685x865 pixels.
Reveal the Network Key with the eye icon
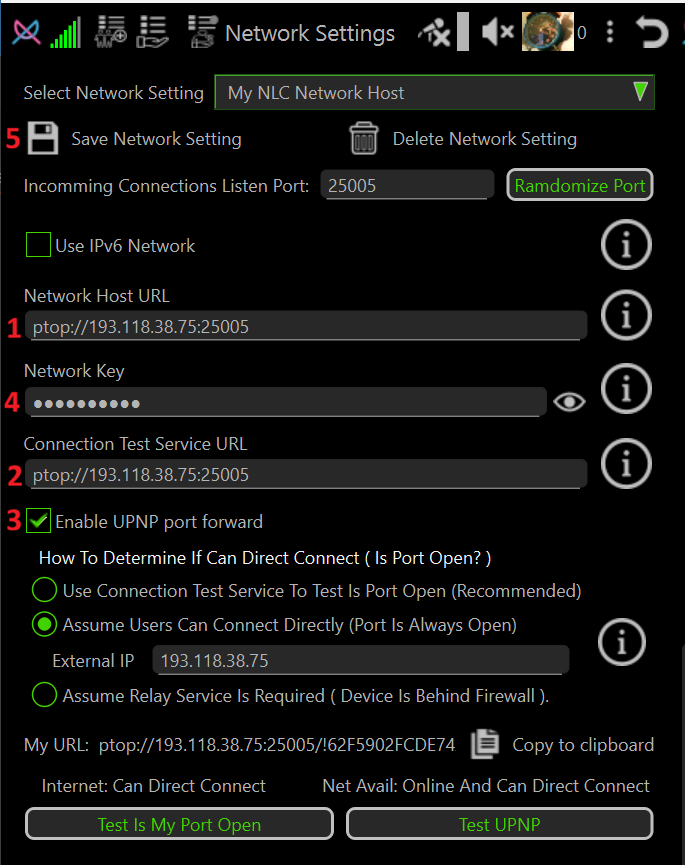[x=569, y=401]
